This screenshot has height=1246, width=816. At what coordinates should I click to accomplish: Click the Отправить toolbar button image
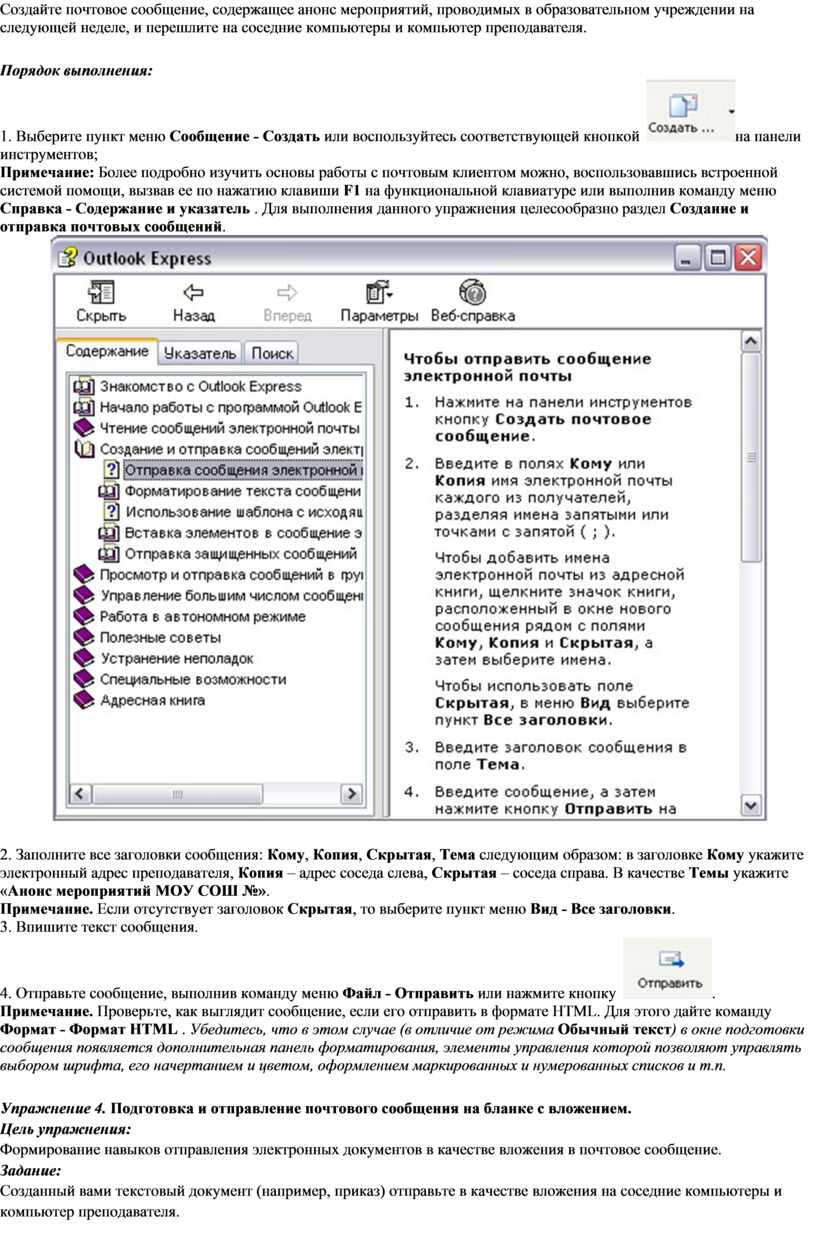pyautogui.click(x=669, y=967)
